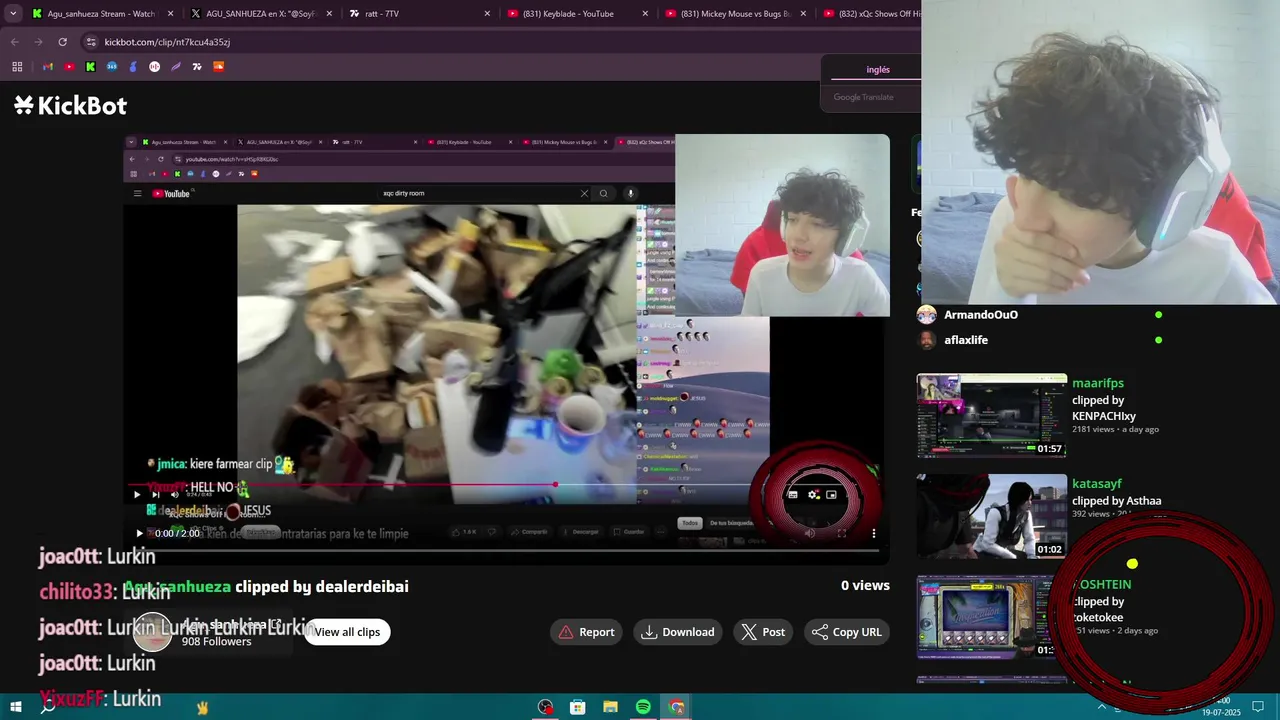Close the ratt - 7TV tab
The width and height of the screenshot is (1280, 720).
(x=487, y=14)
